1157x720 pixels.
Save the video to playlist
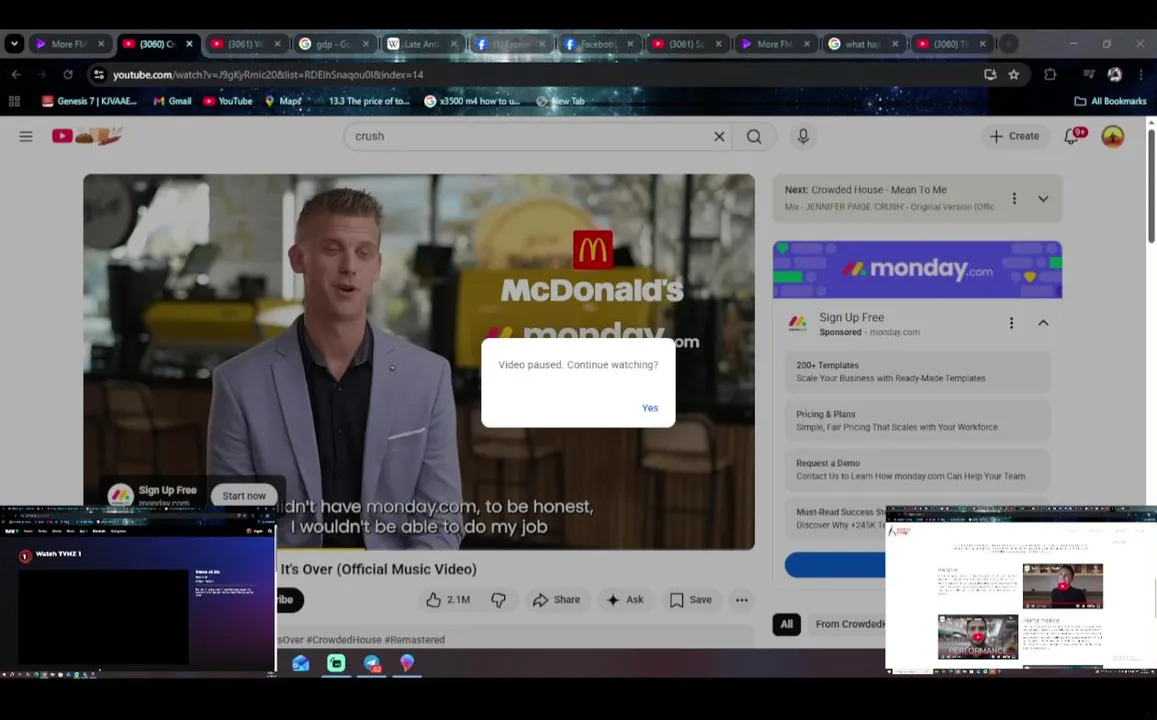point(691,600)
